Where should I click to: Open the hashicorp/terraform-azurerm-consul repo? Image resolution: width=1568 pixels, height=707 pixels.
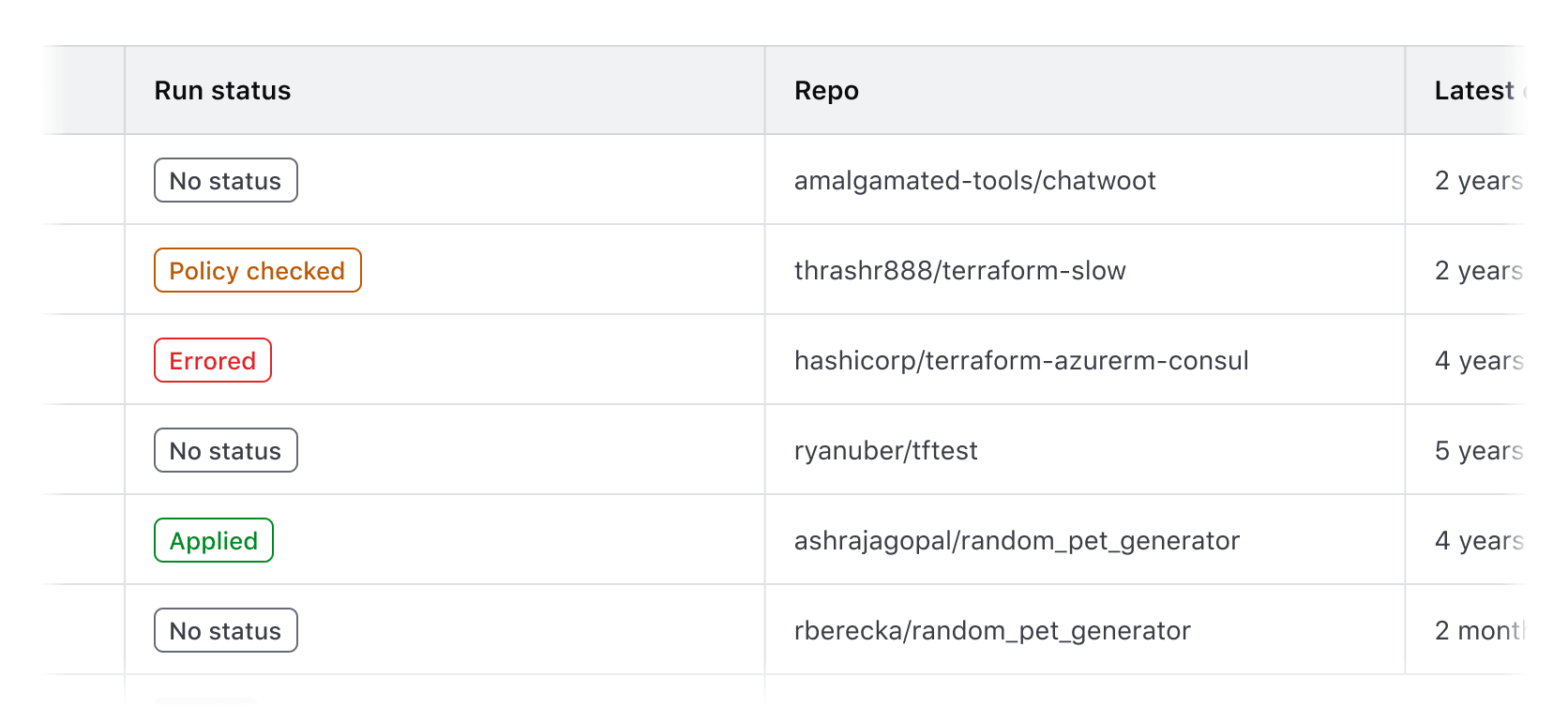(1021, 361)
